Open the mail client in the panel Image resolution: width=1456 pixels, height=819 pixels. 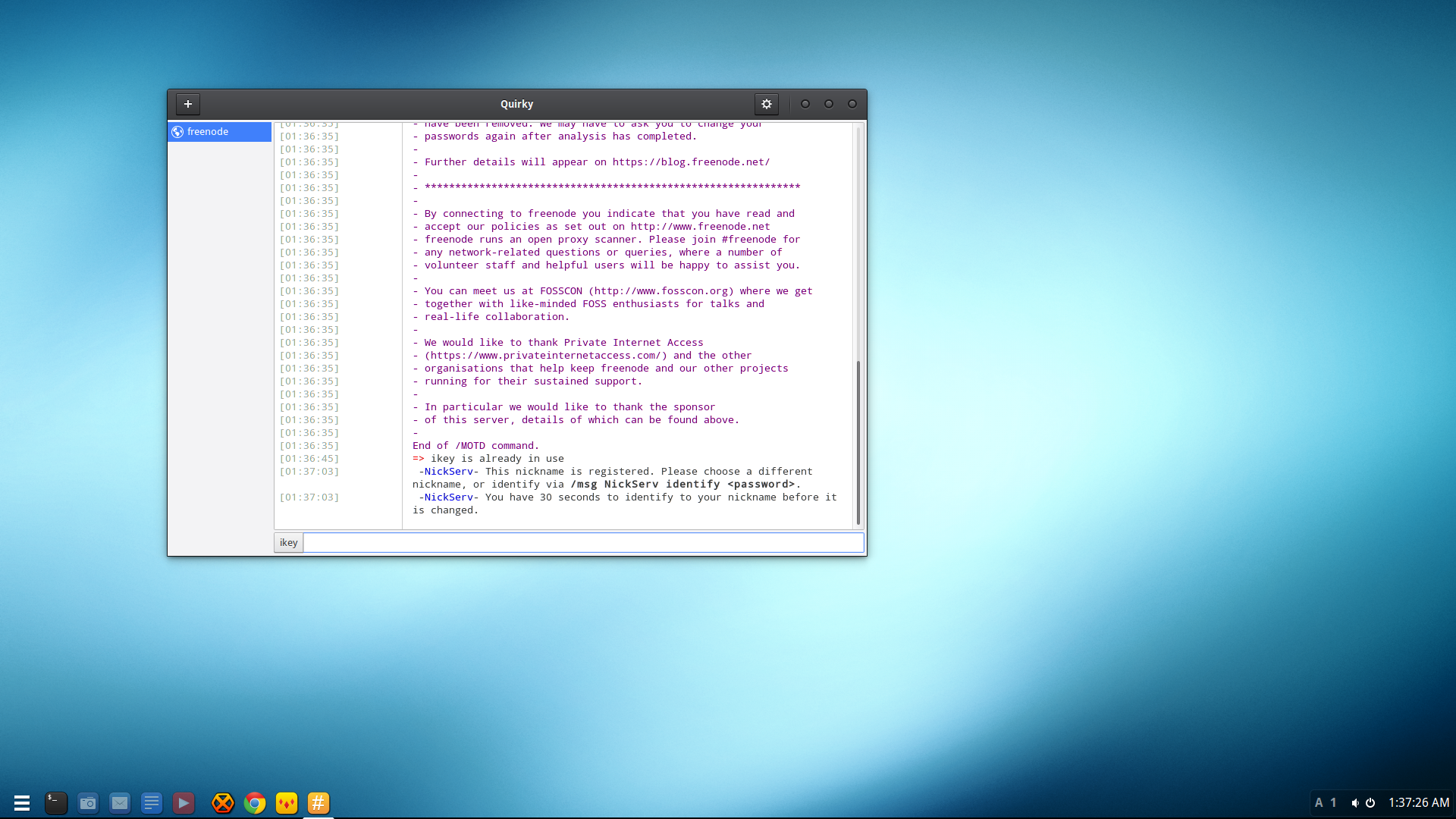120,803
